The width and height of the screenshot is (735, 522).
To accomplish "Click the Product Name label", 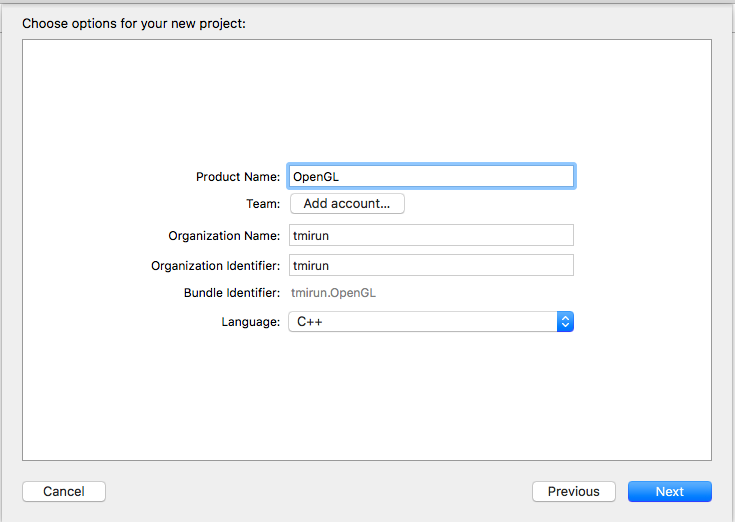I will (238, 177).
